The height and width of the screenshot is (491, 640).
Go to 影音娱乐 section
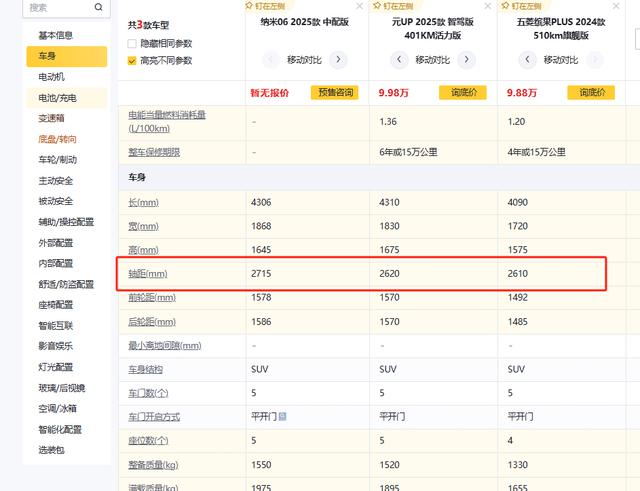(x=56, y=346)
